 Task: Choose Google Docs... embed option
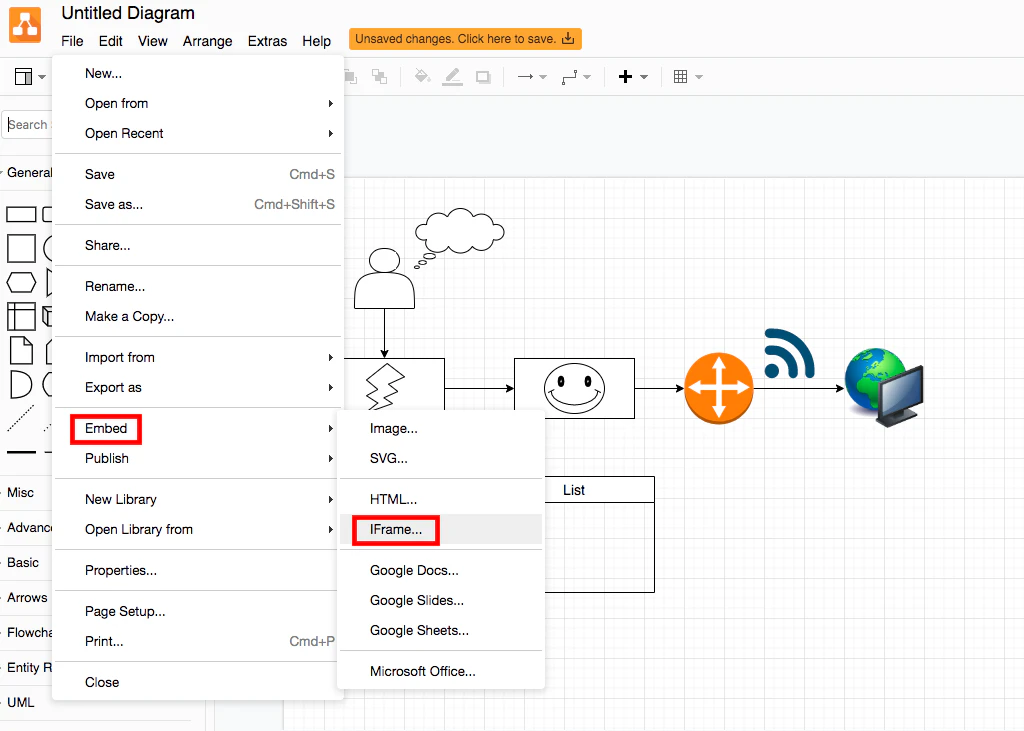441,571
